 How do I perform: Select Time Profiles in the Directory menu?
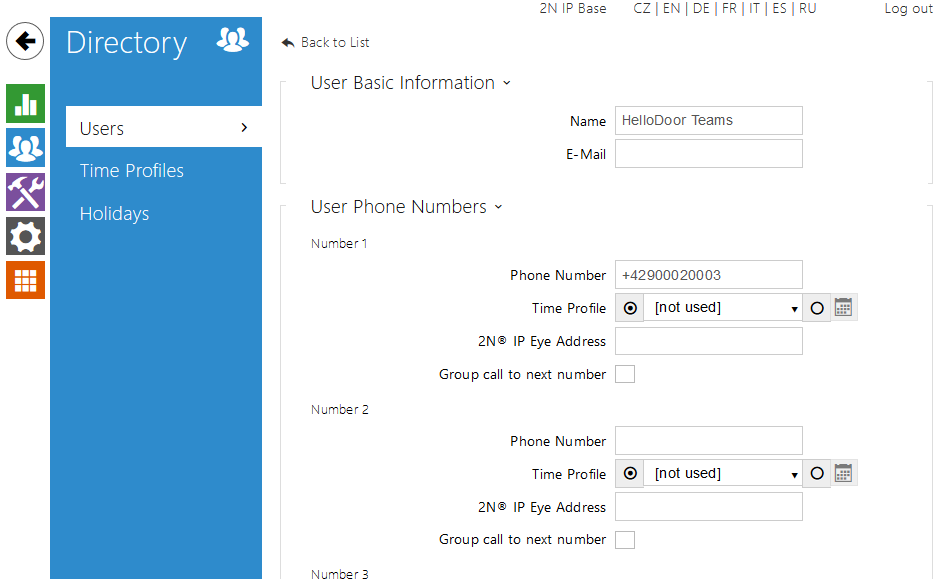132,171
